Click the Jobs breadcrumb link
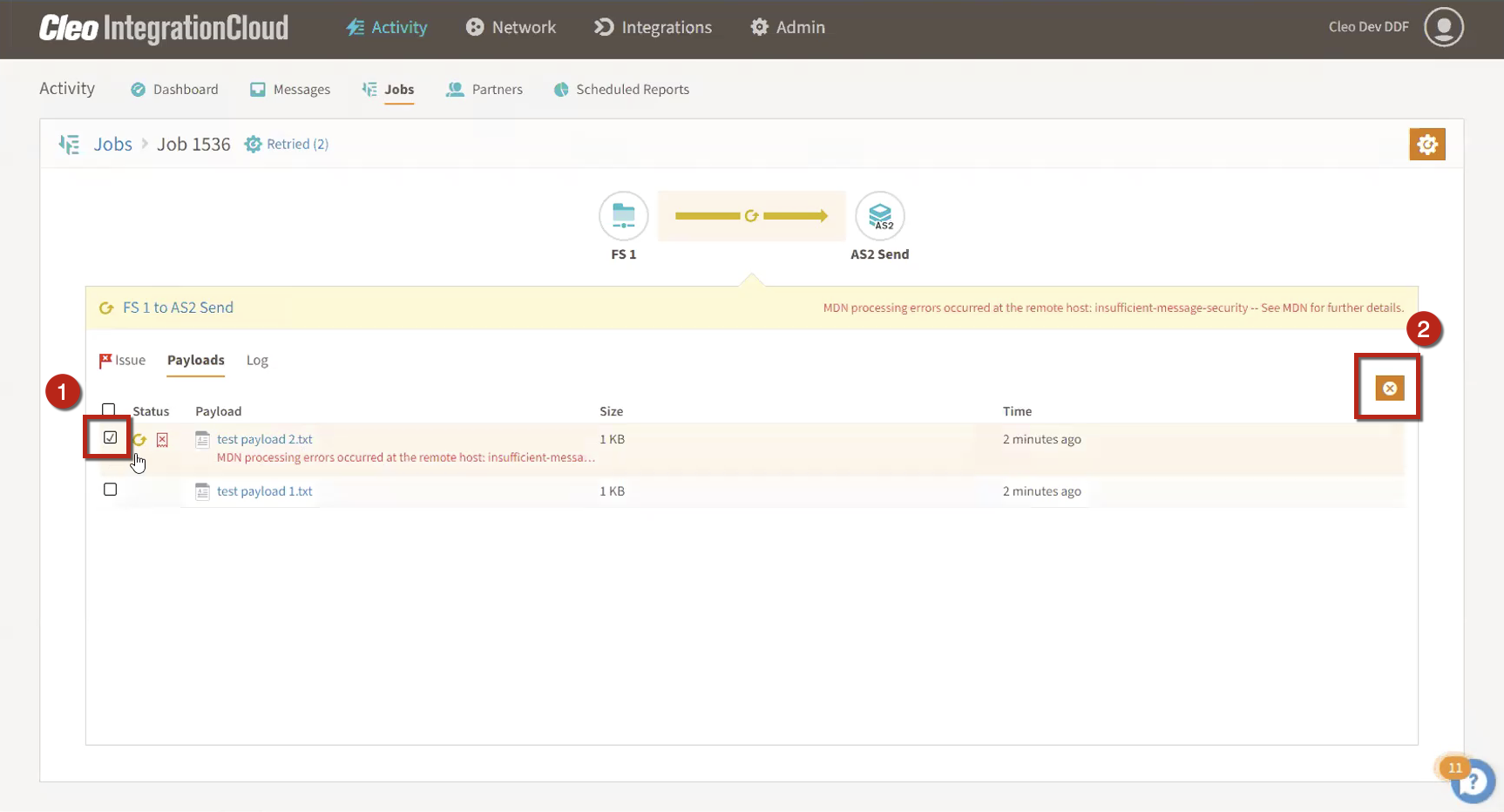 pyautogui.click(x=113, y=144)
